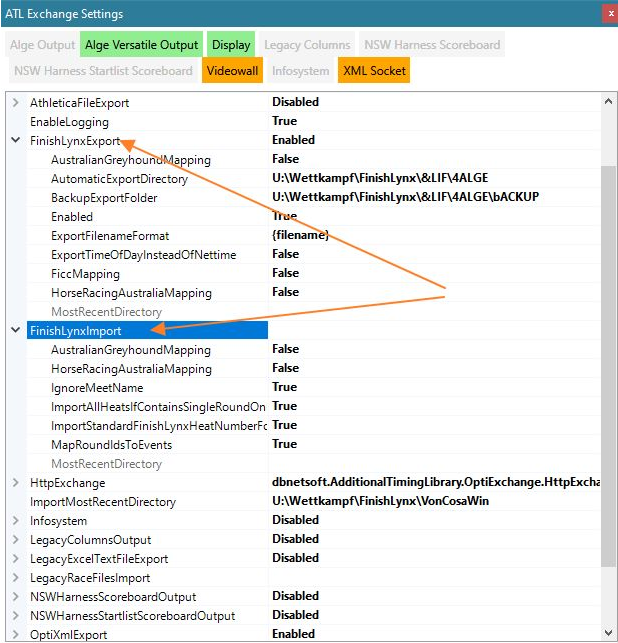Click the vertical scrollbar of the property grid
The height and width of the screenshot is (643, 618).
pos(609,350)
